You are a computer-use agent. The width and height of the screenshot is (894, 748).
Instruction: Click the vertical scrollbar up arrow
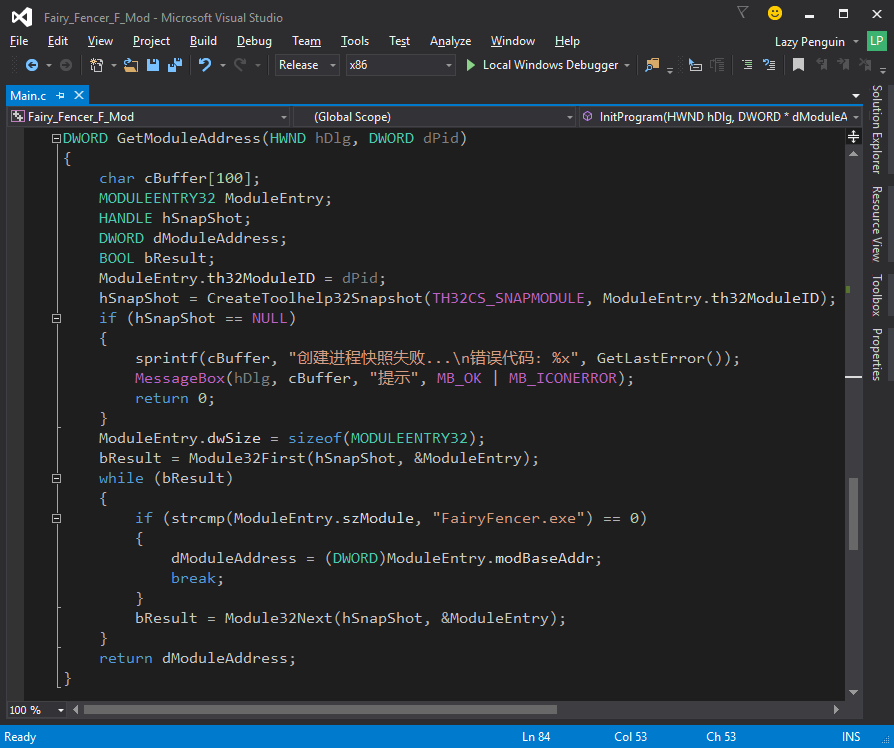pos(854,154)
